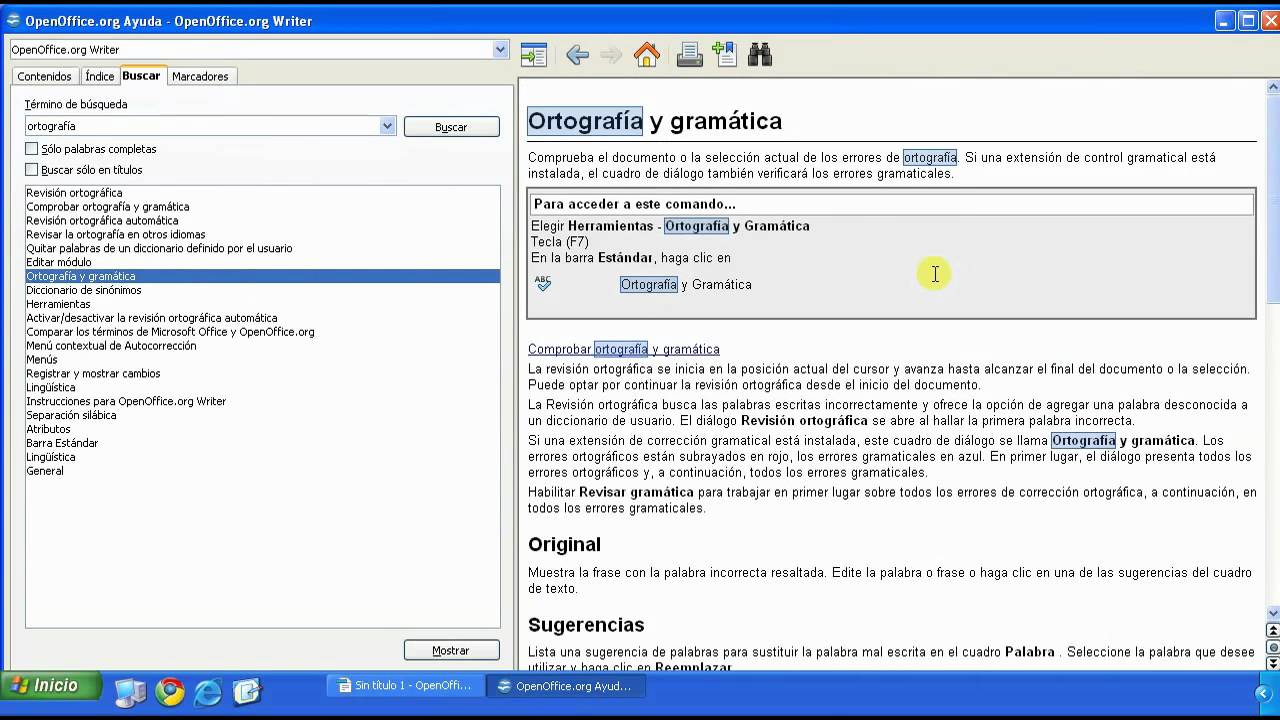The height and width of the screenshot is (720, 1280).
Task: Enable Sólo palabras completas checkbox
Action: coord(32,149)
